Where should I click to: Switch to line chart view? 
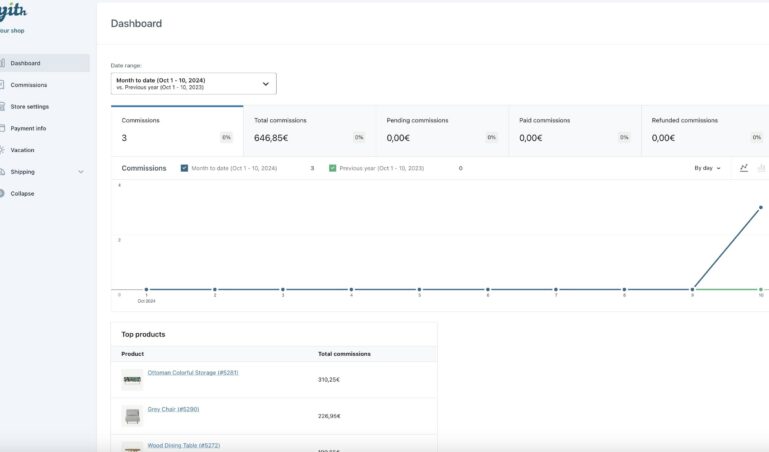click(744, 168)
